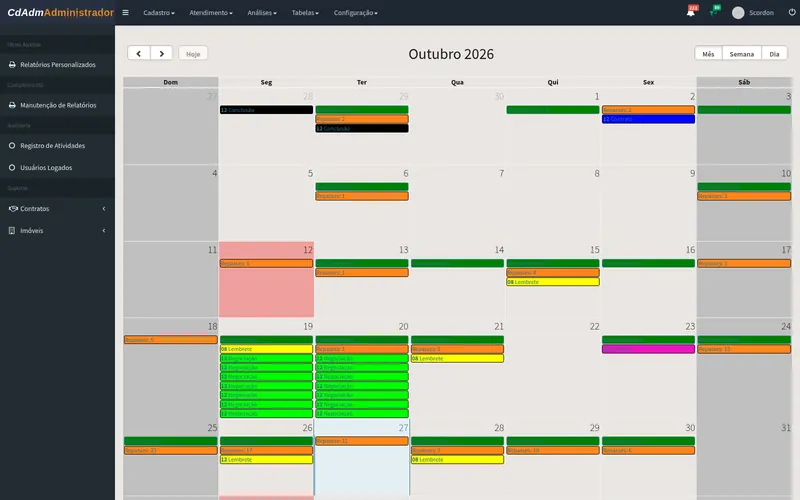Open Registro de Atividades link
Viewport: 800px width, 500px height.
(x=53, y=145)
